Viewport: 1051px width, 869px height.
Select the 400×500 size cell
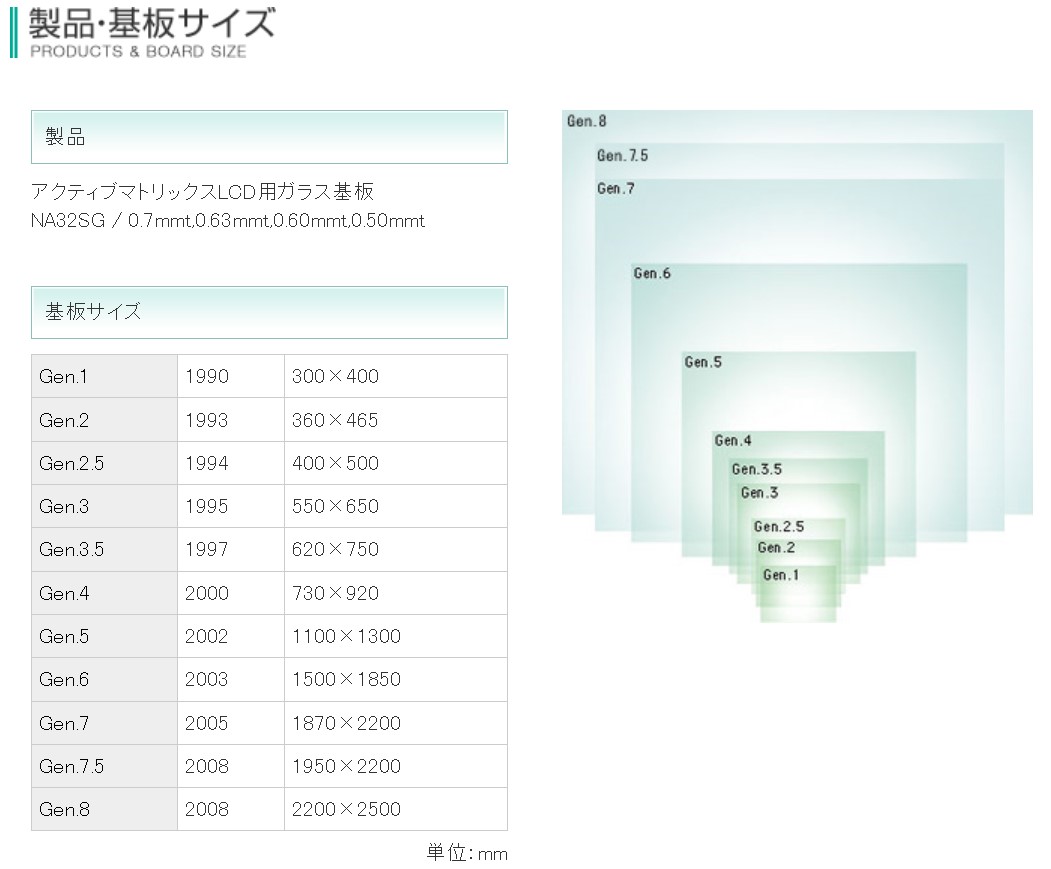pyautogui.click(x=395, y=463)
